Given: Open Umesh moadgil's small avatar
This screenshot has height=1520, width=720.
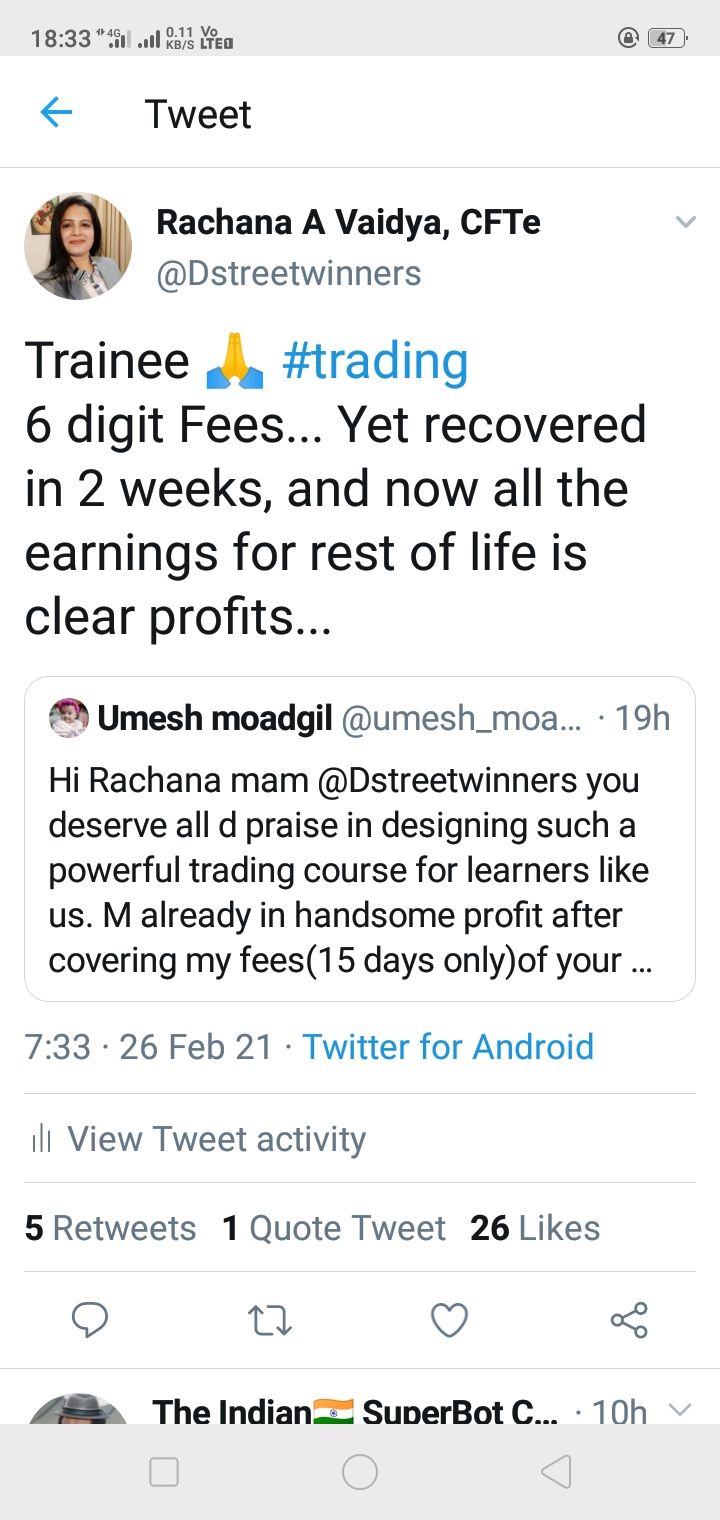Looking at the screenshot, I should 69,718.
